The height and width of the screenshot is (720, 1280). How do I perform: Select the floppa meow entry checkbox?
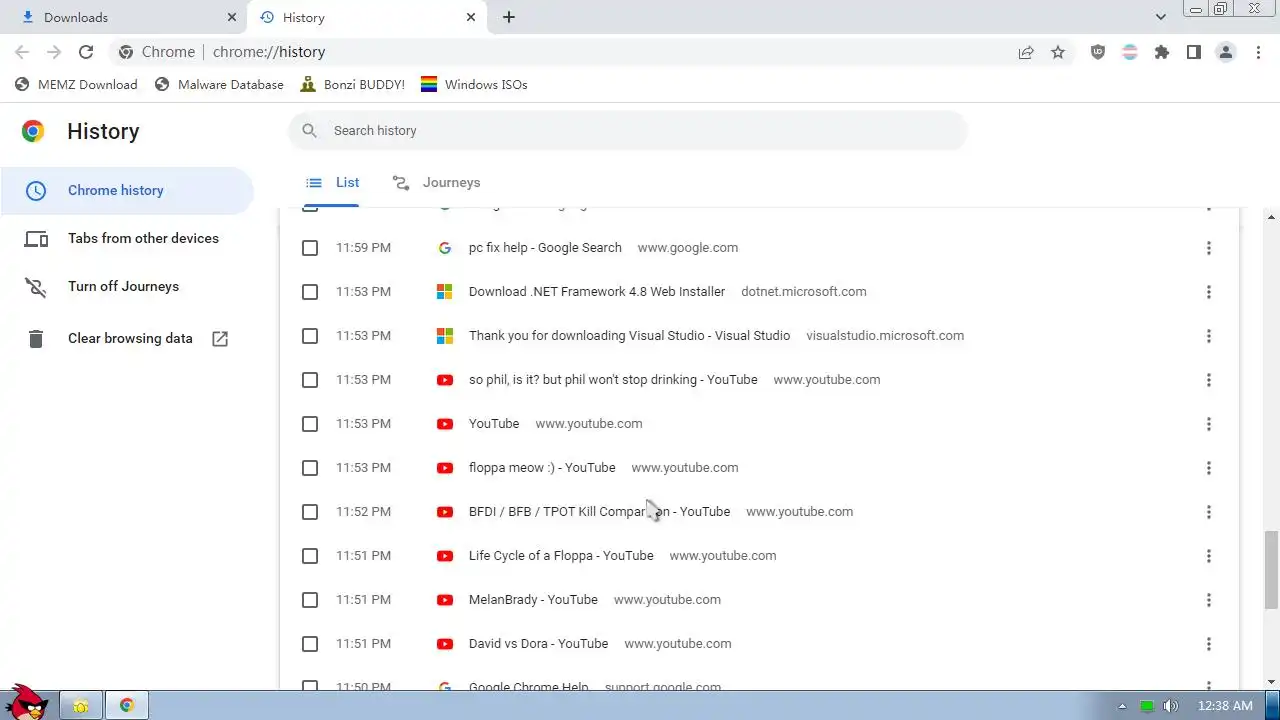point(310,468)
